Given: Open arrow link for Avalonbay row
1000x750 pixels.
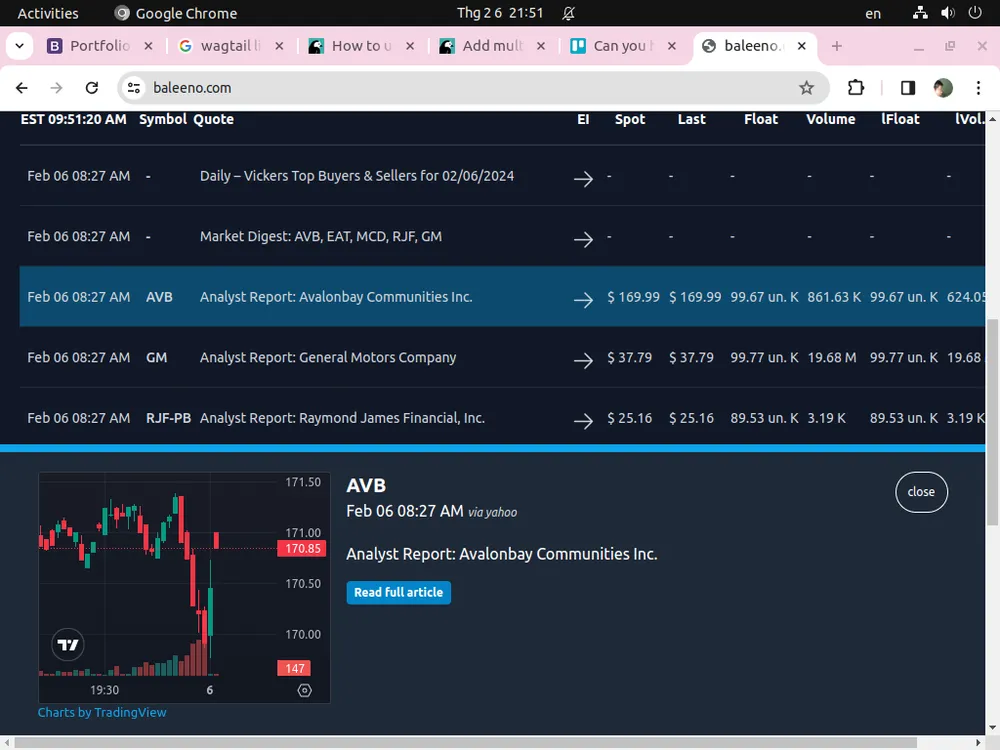Looking at the screenshot, I should coord(583,300).
